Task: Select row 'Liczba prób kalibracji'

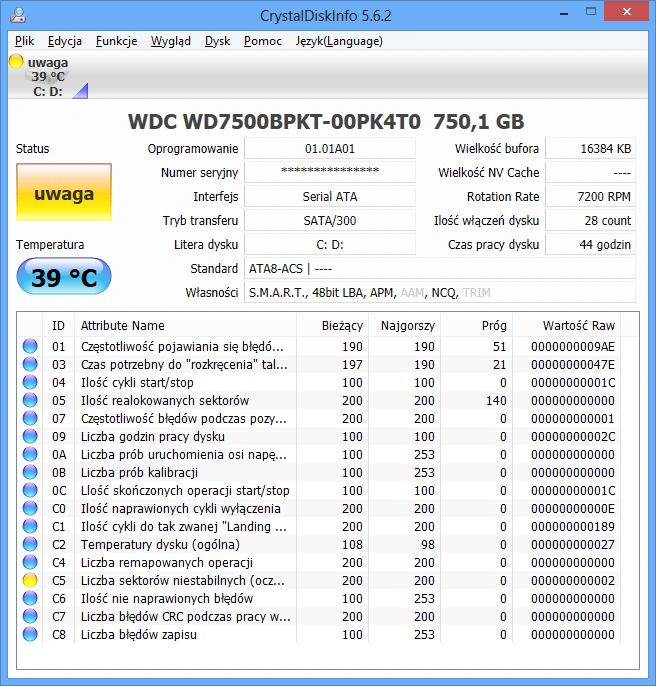Action: coord(319,472)
